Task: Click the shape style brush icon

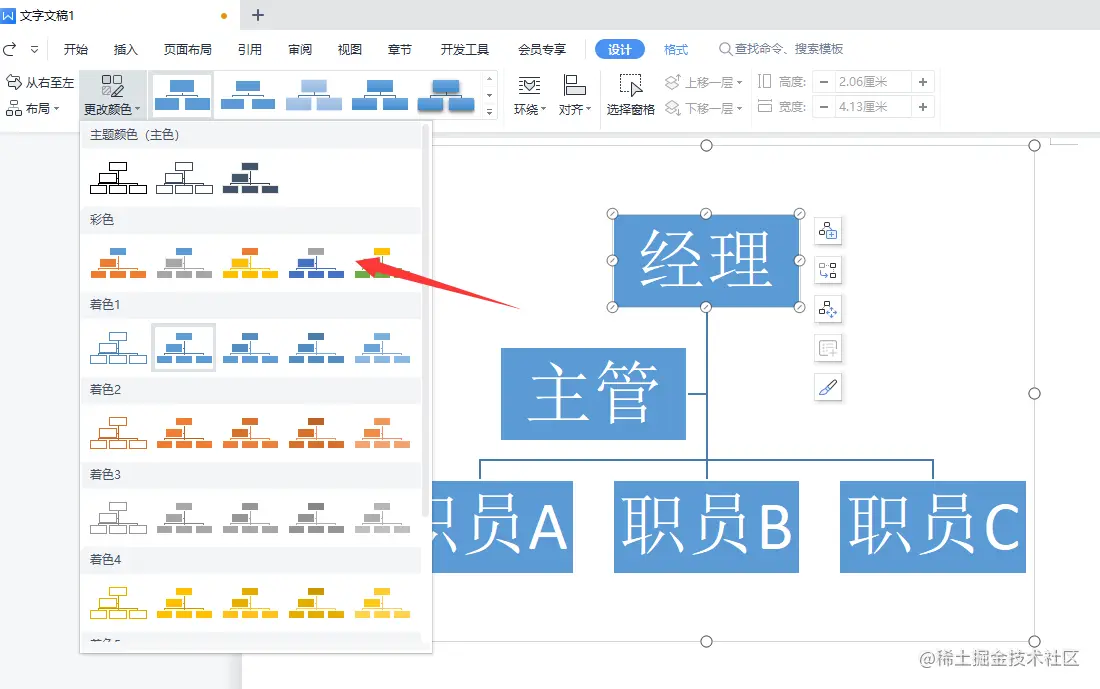Action: (x=828, y=387)
